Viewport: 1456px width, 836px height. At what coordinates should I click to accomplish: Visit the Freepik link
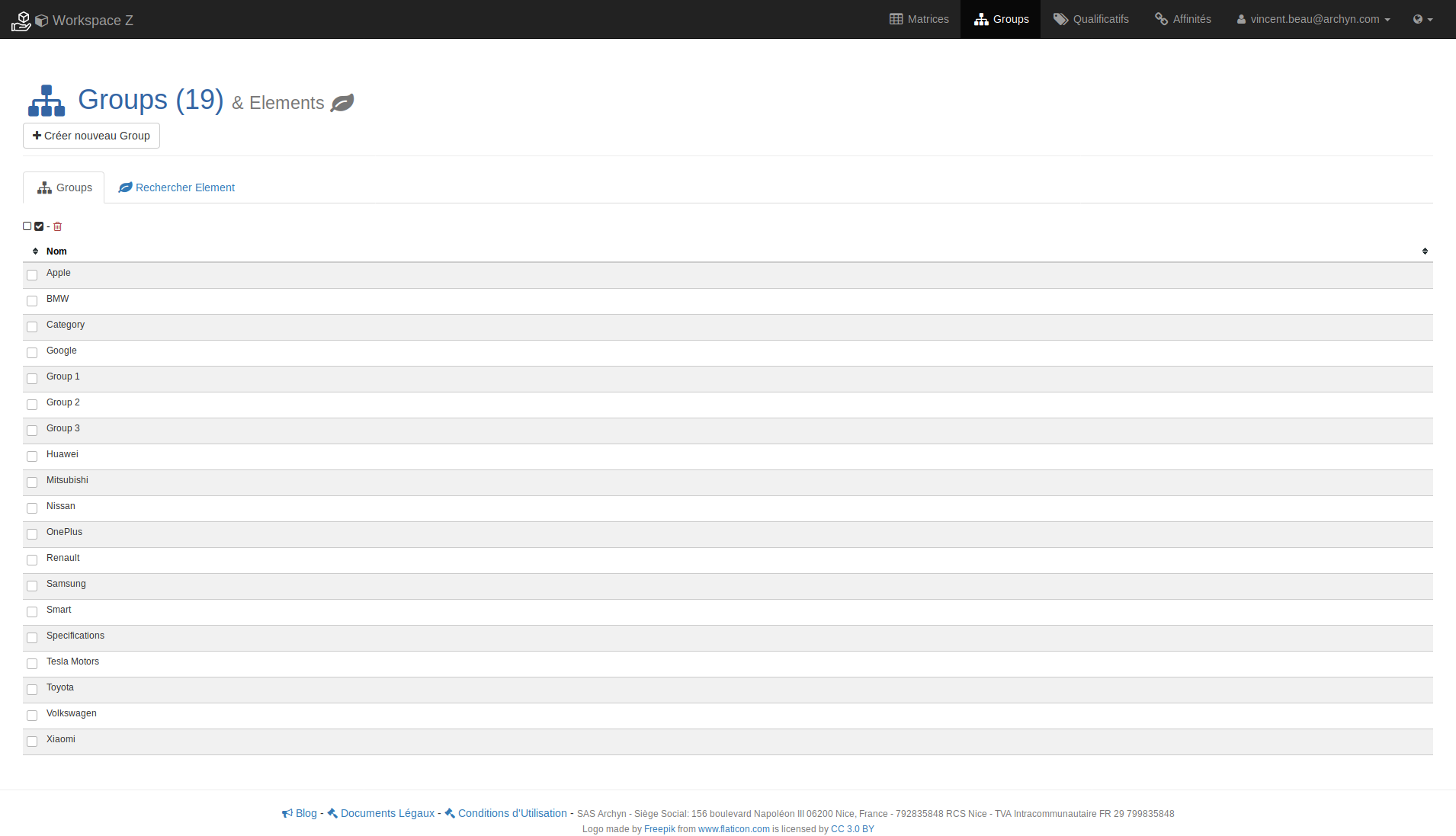659,829
